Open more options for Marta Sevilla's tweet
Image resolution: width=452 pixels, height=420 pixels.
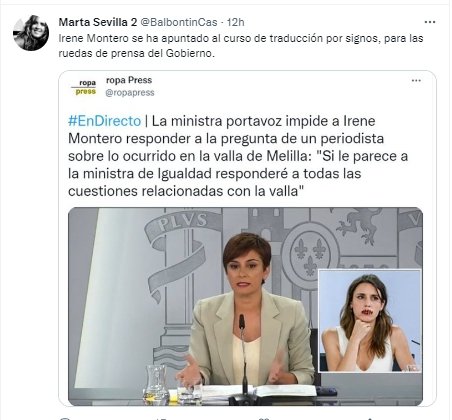(430, 22)
